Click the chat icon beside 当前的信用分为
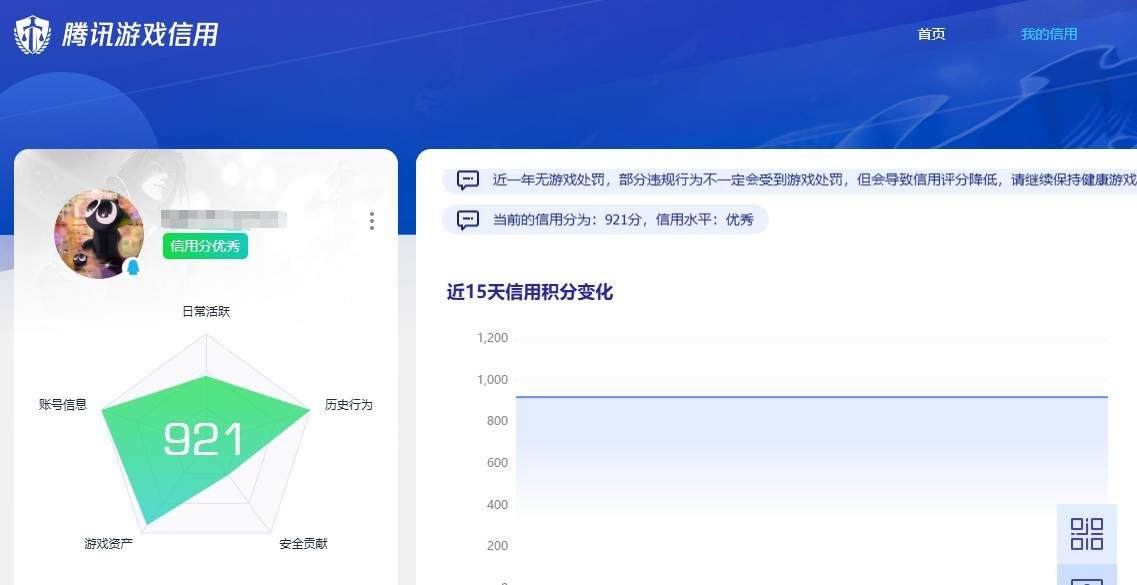This screenshot has height=585, width=1137. [x=468, y=220]
